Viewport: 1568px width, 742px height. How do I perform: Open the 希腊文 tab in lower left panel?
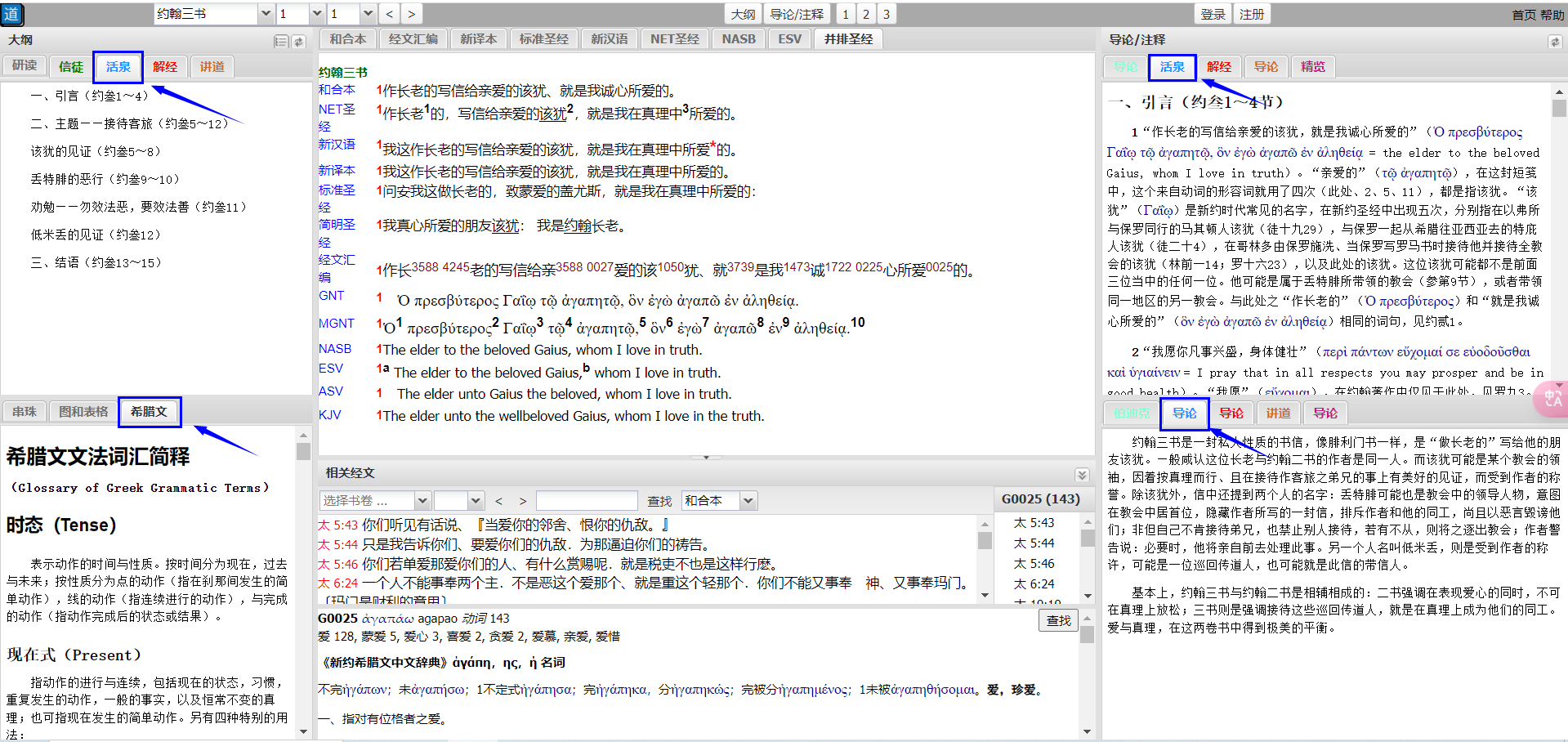pyautogui.click(x=149, y=412)
